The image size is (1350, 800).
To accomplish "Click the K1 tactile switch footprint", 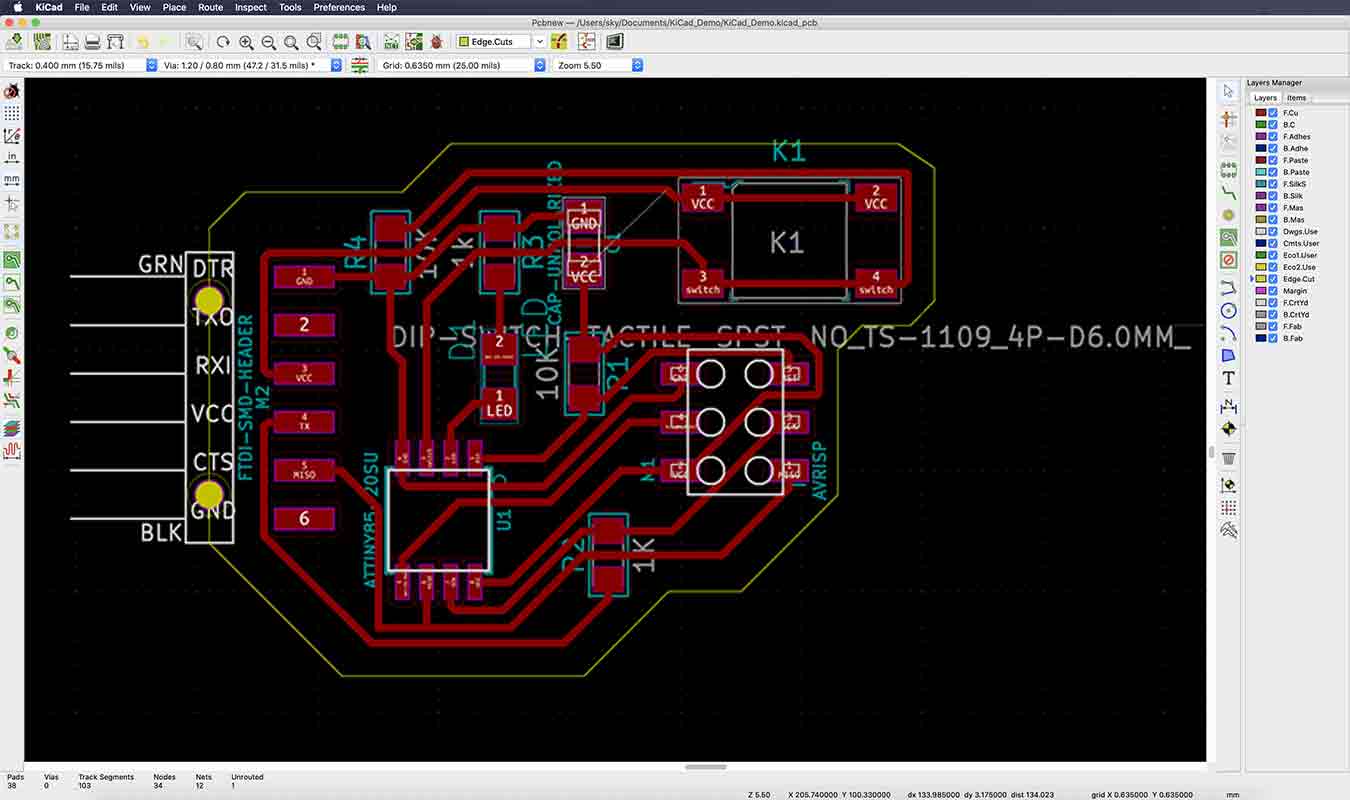I will pos(790,241).
